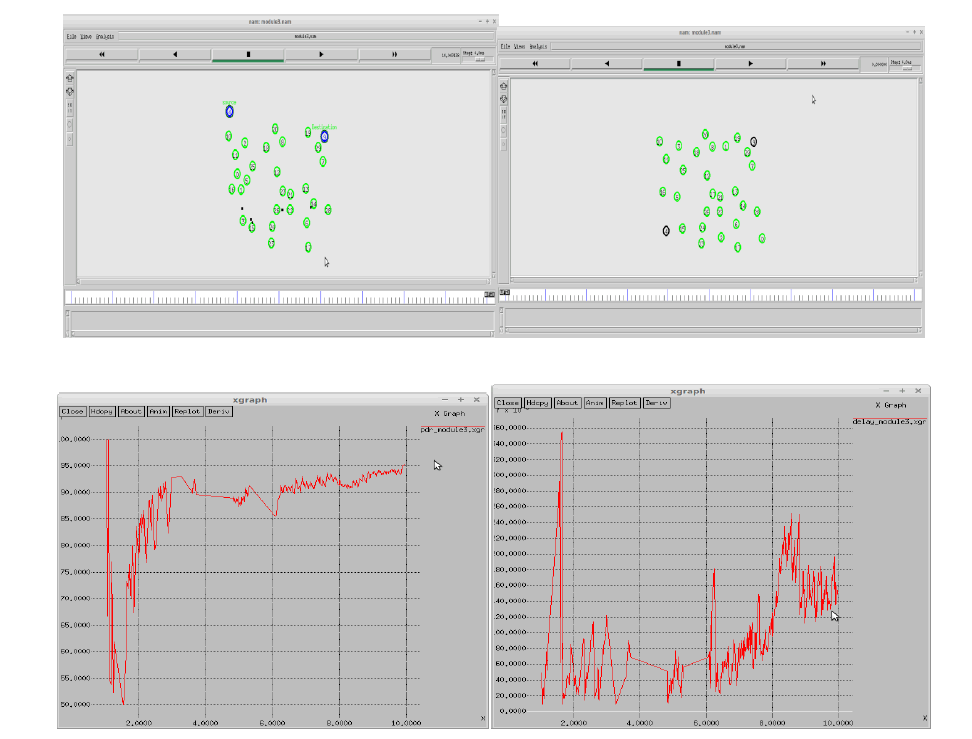
Task: Toggle Deriv in delay xgraph window
Action: pos(656,402)
